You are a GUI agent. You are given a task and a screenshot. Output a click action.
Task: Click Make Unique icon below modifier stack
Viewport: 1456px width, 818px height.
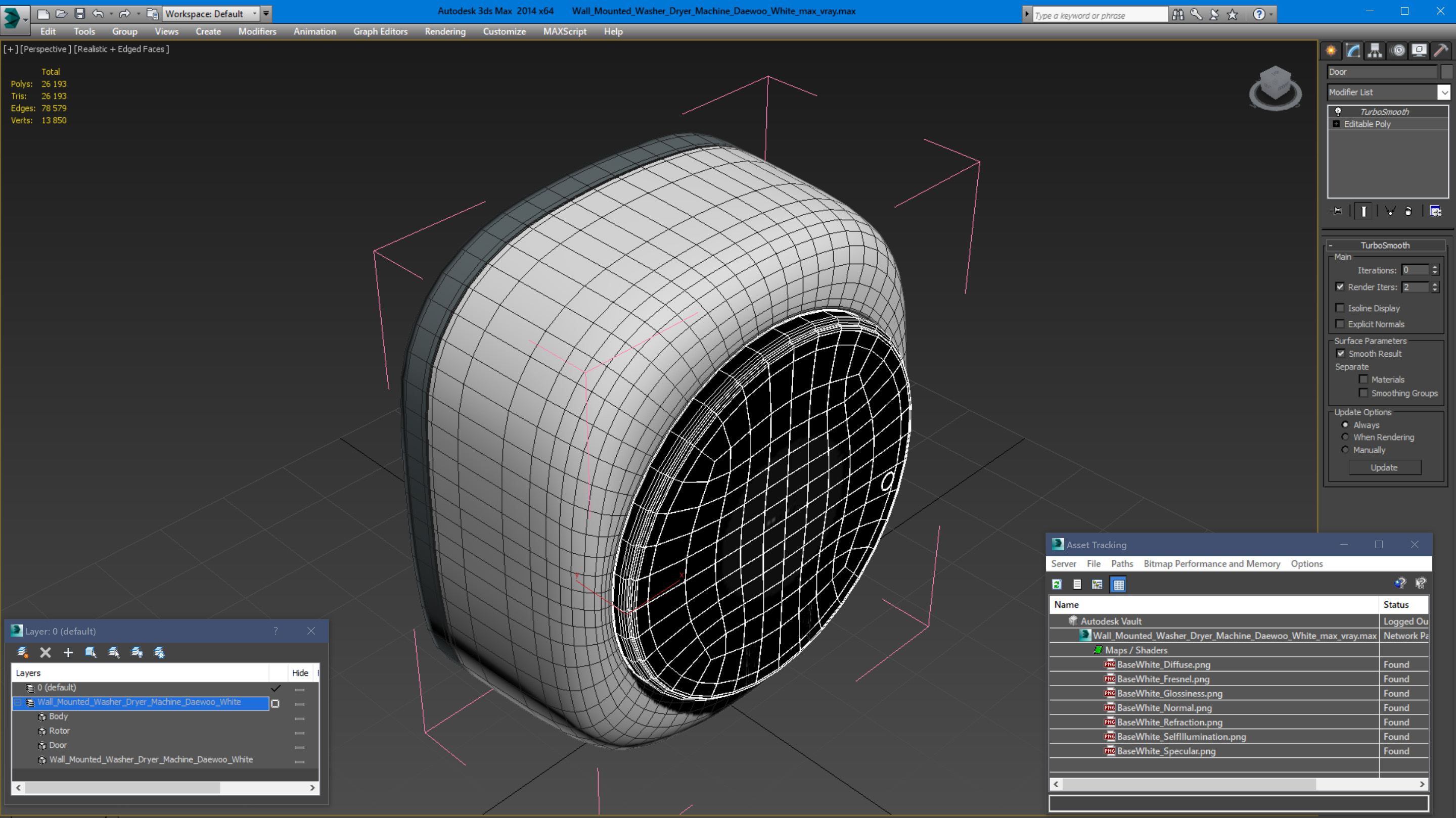point(1390,211)
